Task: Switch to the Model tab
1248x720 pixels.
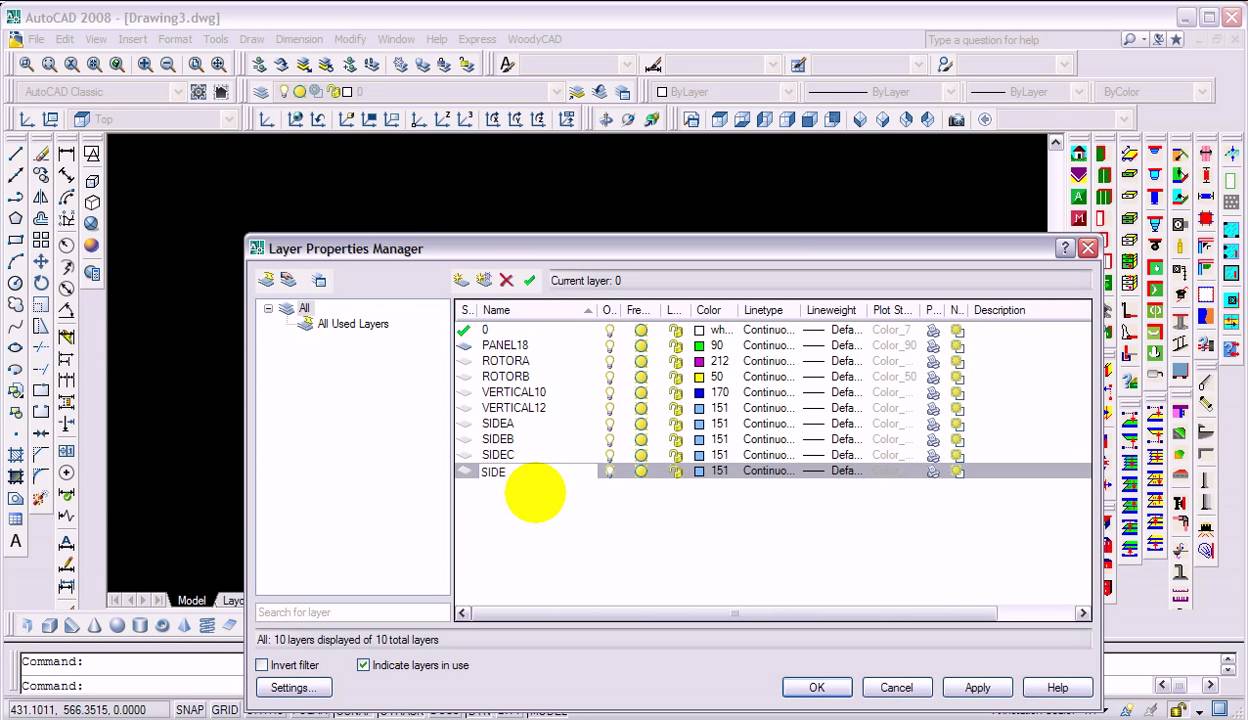Action: point(191,601)
